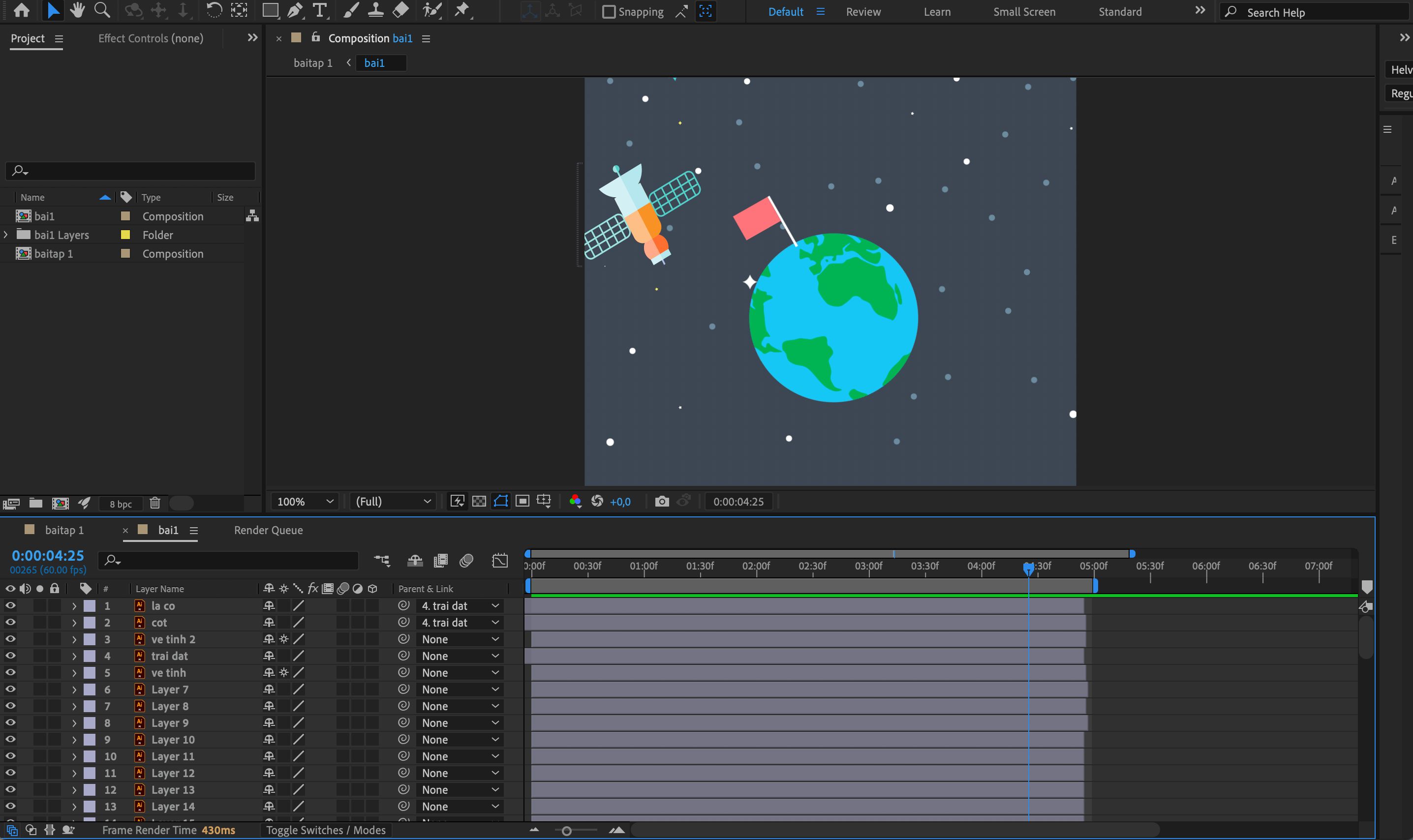Hide the 'trai dat' layer visibility eye
1413x840 pixels.
tap(10, 656)
